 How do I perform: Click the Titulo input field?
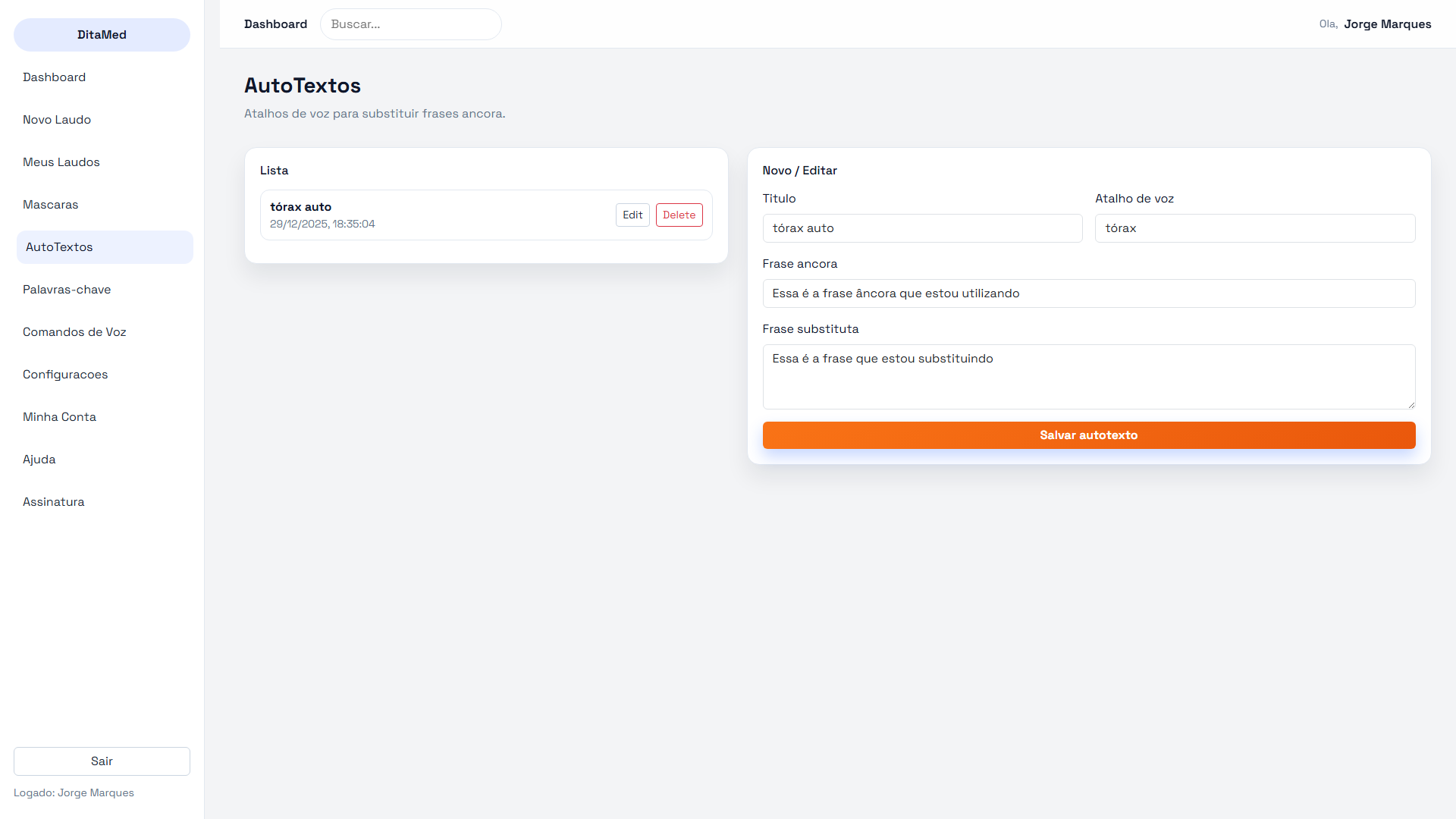[922, 228]
